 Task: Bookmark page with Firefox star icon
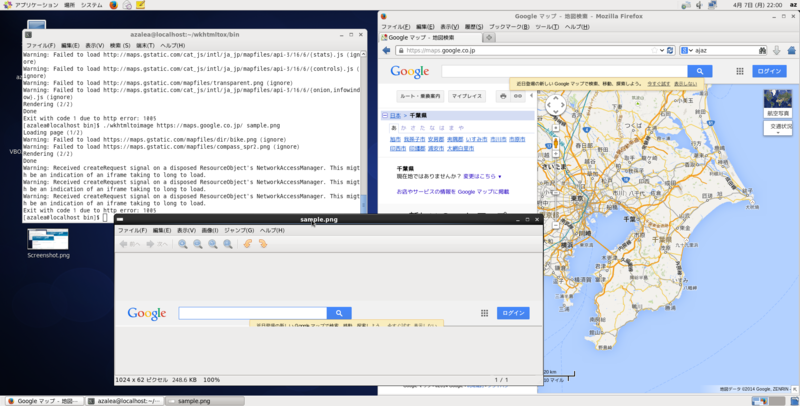[654, 50]
